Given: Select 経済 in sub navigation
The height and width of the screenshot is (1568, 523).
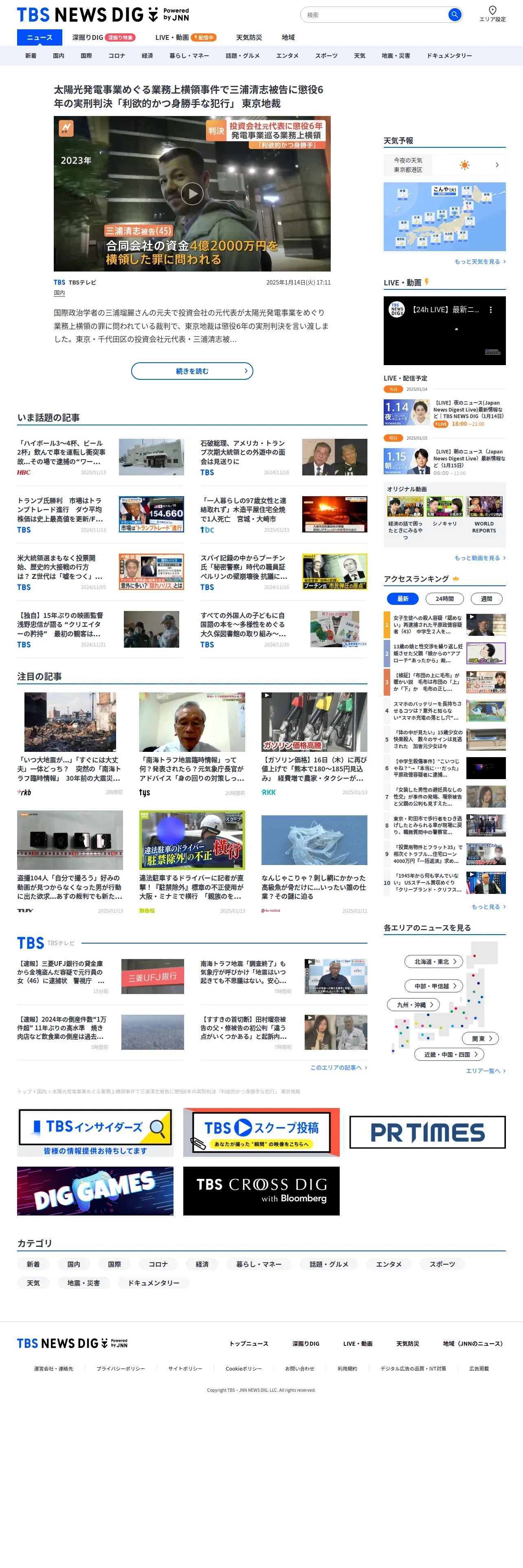Looking at the screenshot, I should tap(147, 56).
